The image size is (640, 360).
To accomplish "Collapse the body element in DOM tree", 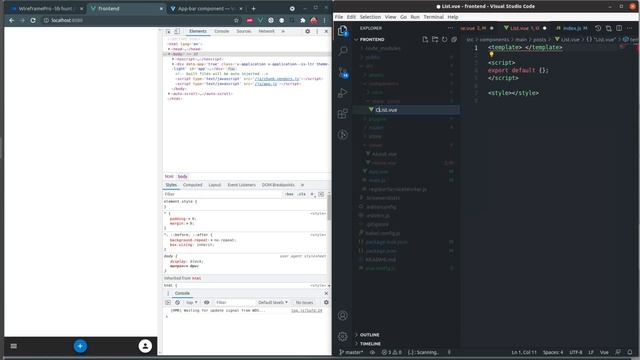I will (x=169, y=54).
